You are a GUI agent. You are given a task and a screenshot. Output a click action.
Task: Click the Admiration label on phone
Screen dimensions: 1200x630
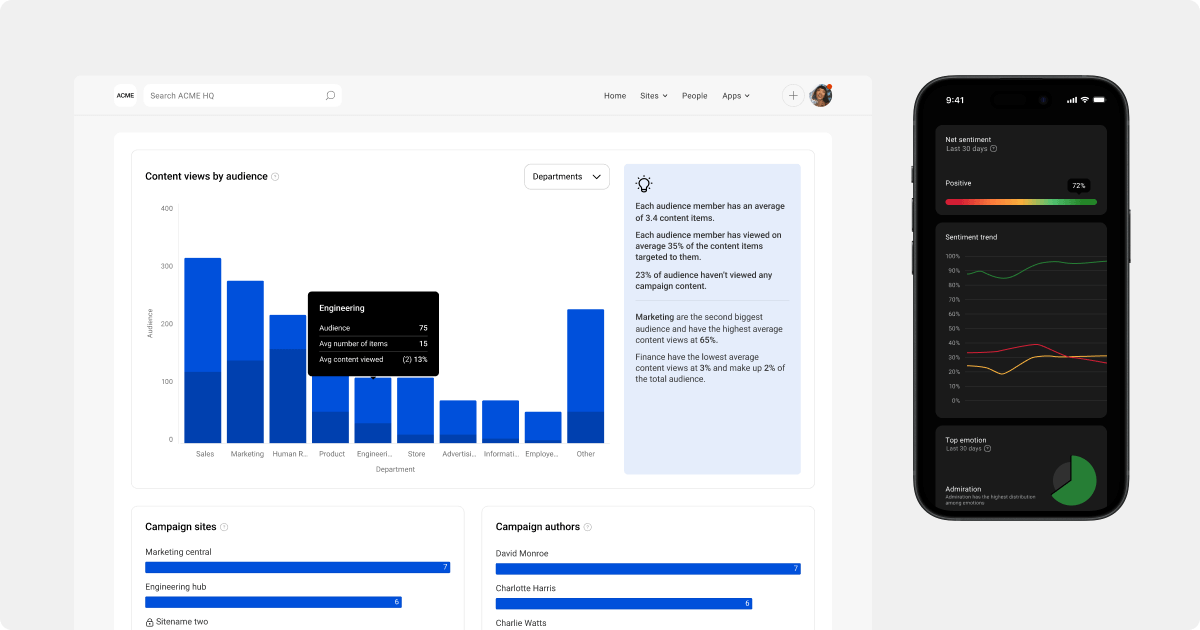point(963,489)
